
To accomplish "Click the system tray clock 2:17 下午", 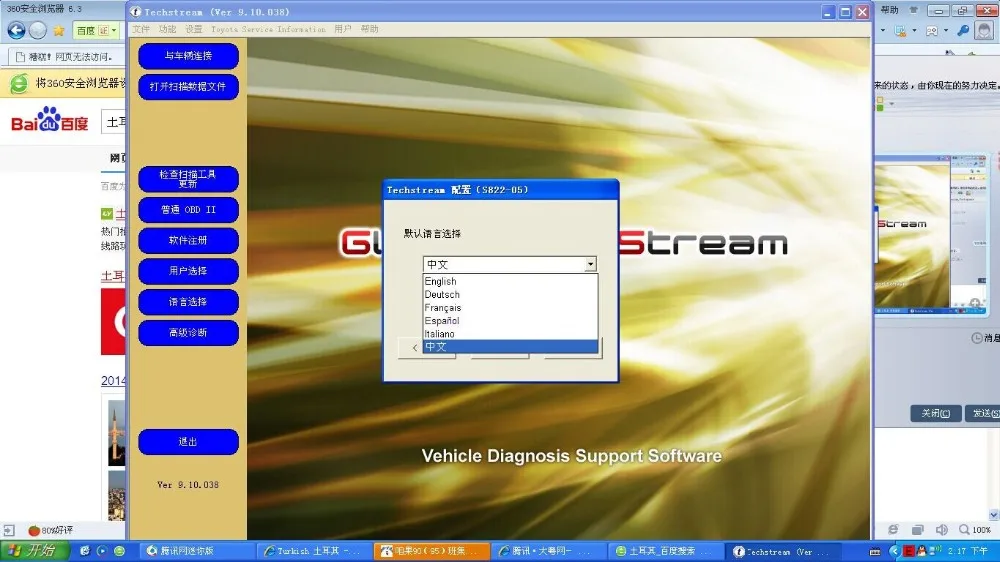I will (968, 551).
